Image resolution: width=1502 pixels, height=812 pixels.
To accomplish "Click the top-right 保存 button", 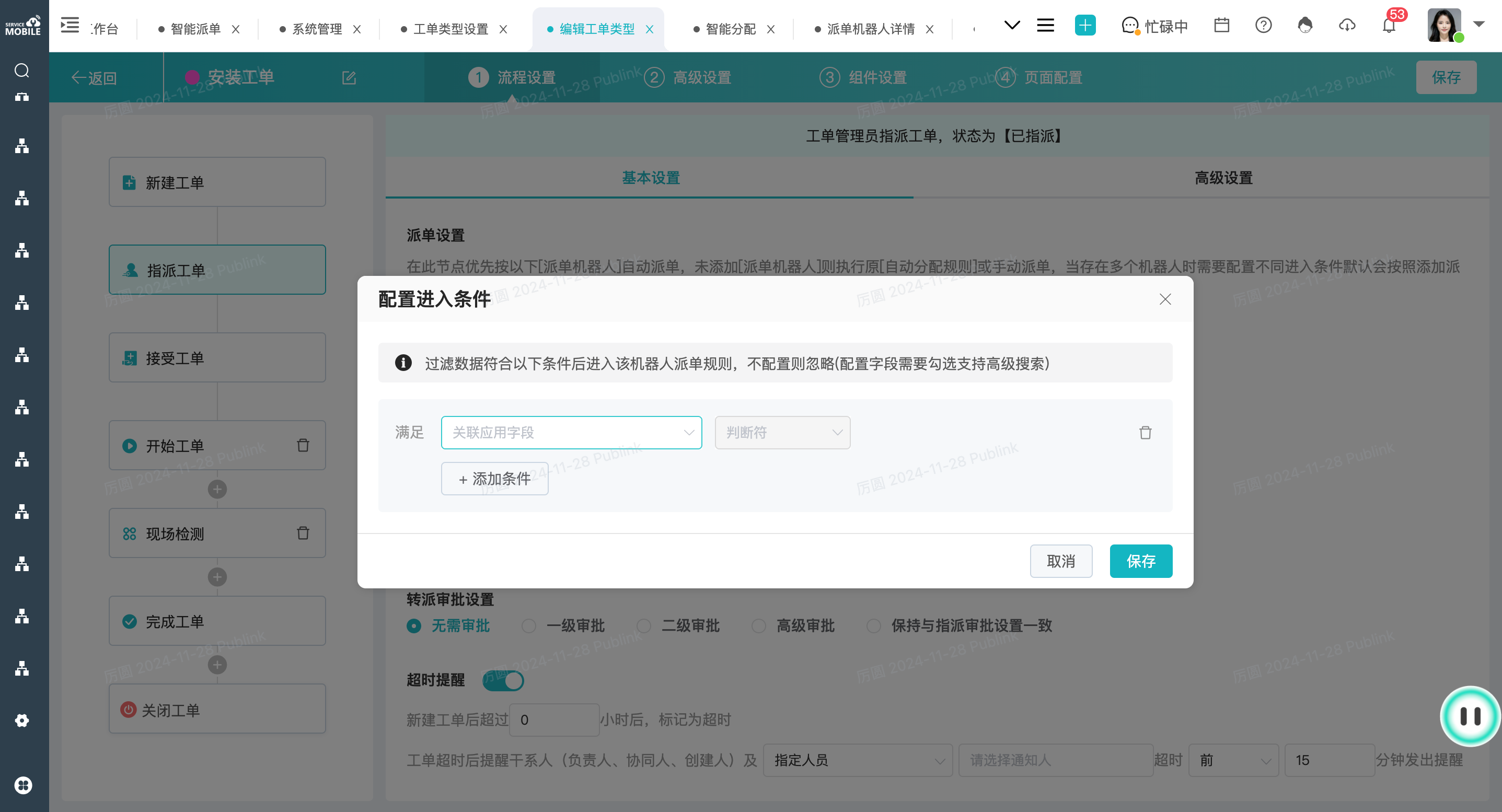I will click(x=1446, y=77).
